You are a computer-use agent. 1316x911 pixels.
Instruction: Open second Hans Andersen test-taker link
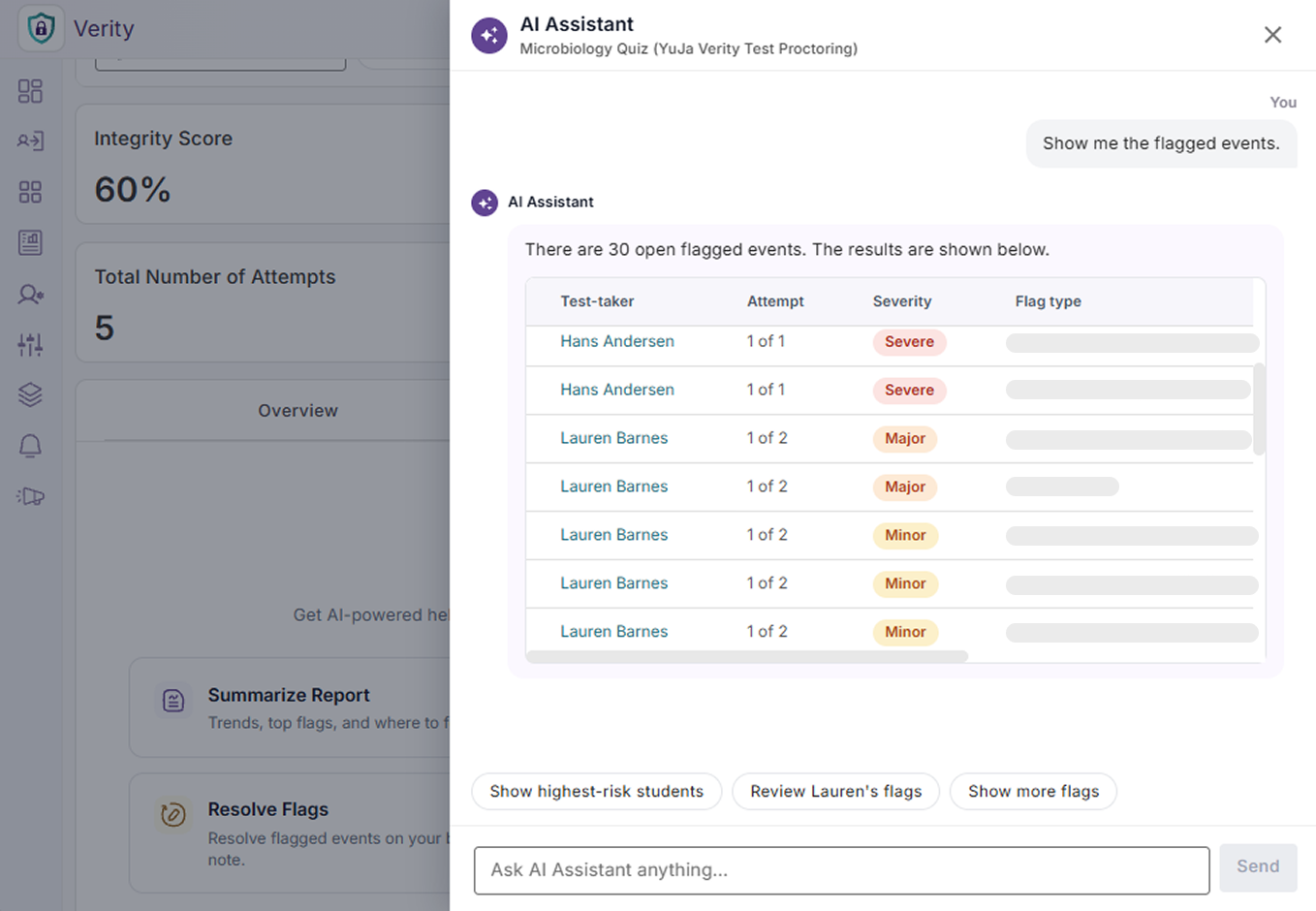coord(617,390)
